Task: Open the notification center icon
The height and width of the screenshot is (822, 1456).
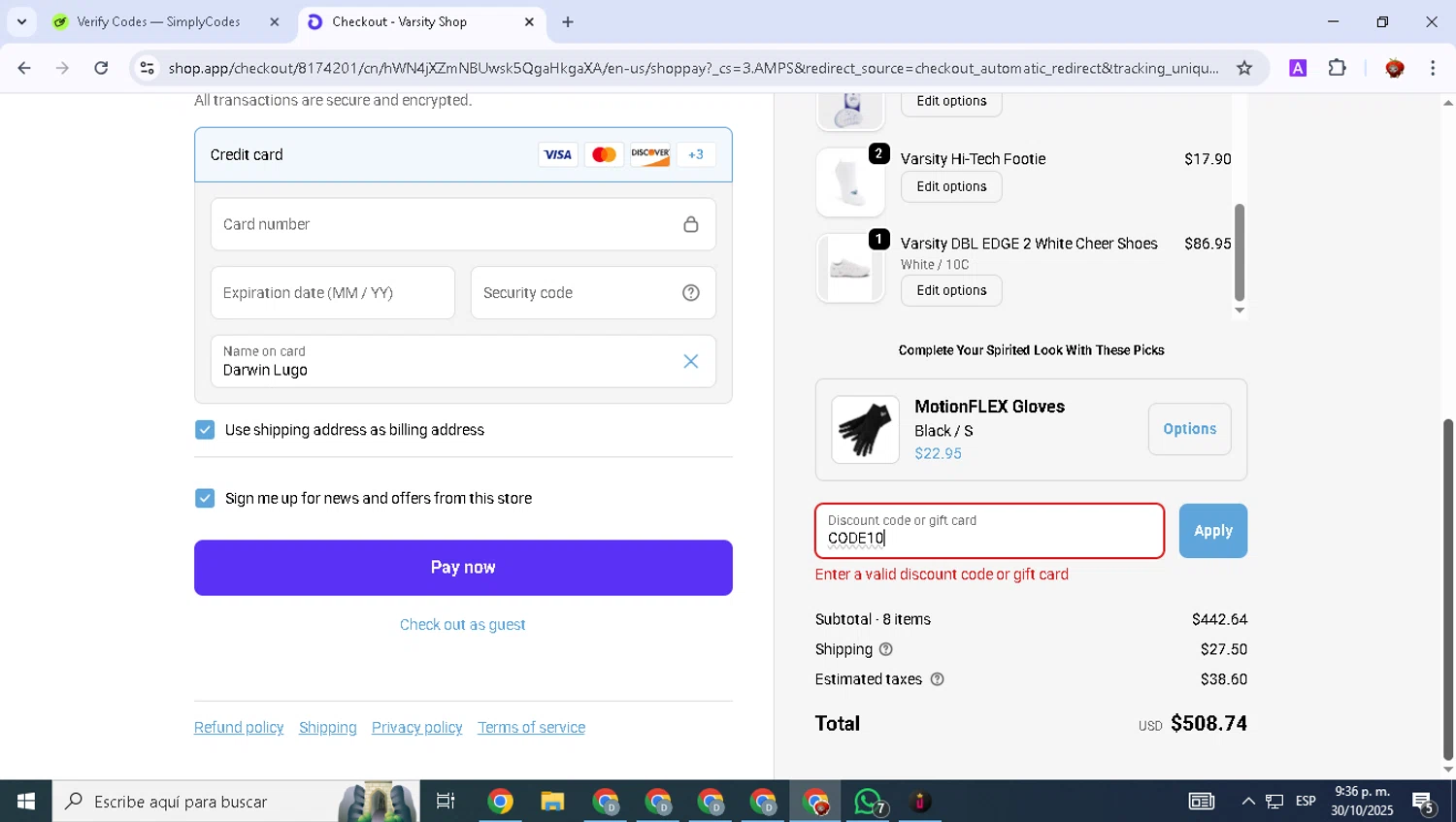Action: pyautogui.click(x=1423, y=802)
